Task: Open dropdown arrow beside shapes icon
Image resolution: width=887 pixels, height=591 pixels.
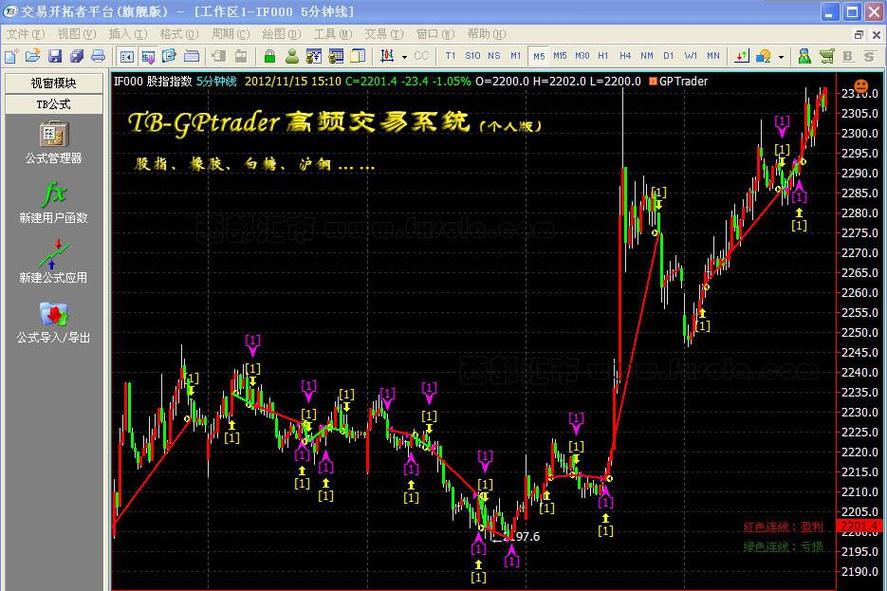Action: point(781,56)
